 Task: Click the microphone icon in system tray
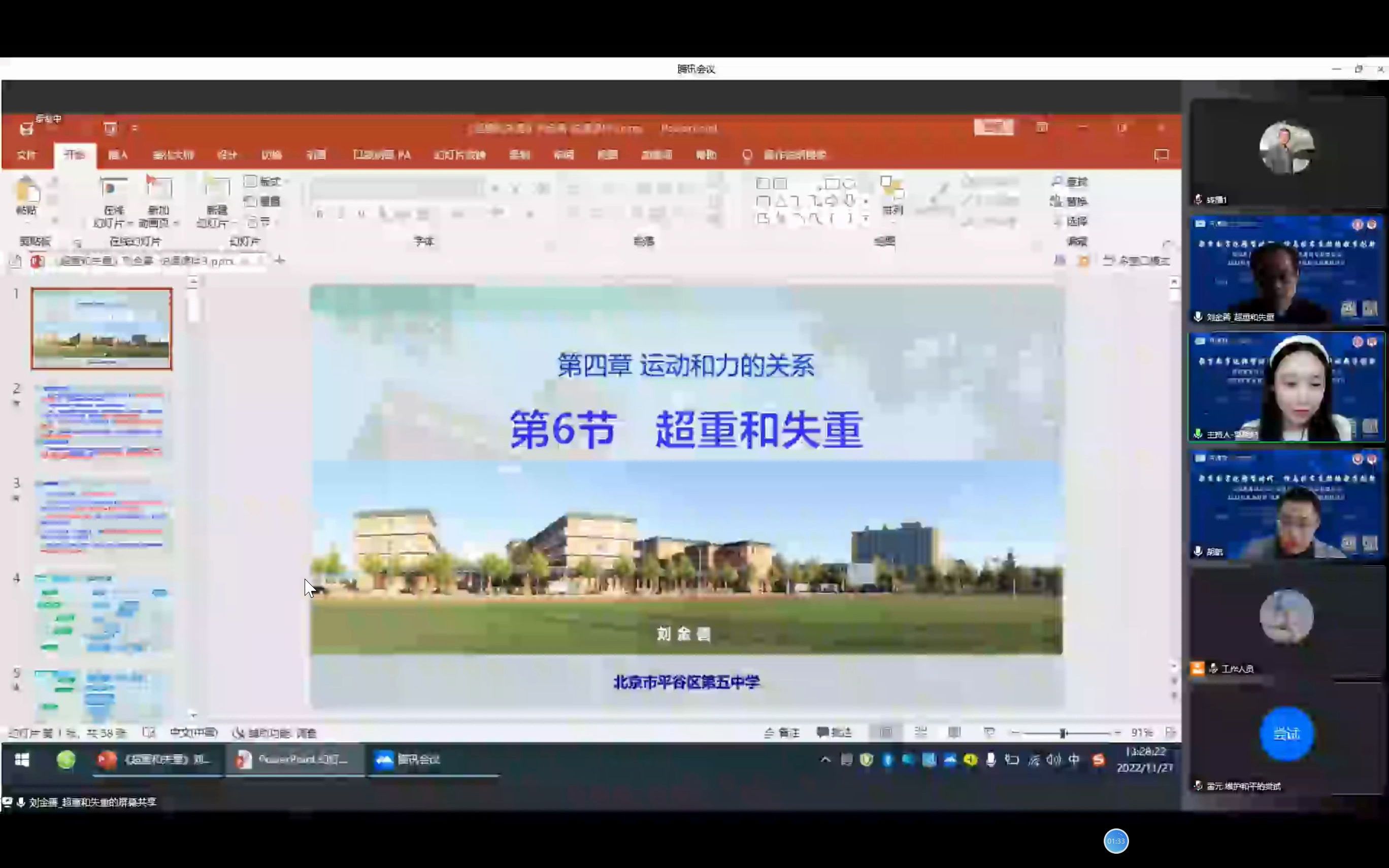click(990, 760)
